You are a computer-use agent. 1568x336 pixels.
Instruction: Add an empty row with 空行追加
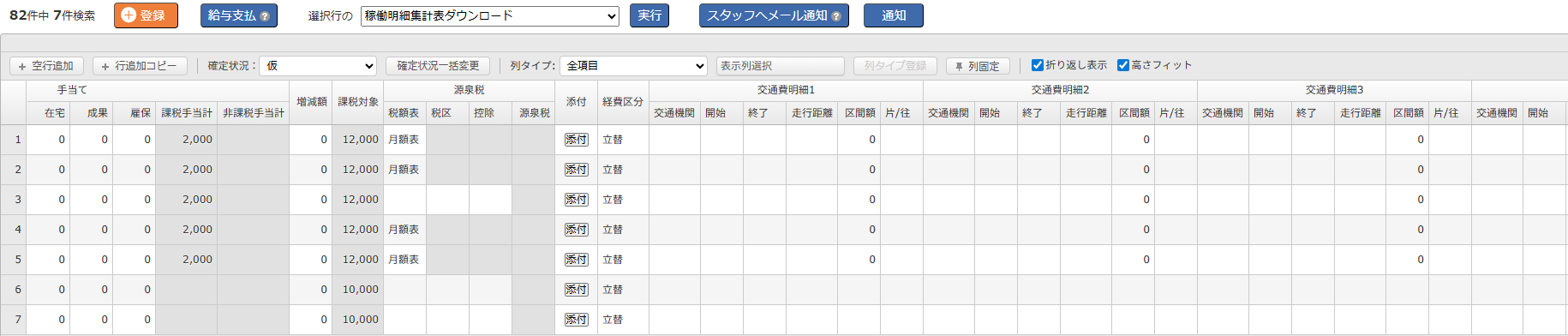pyautogui.click(x=46, y=66)
